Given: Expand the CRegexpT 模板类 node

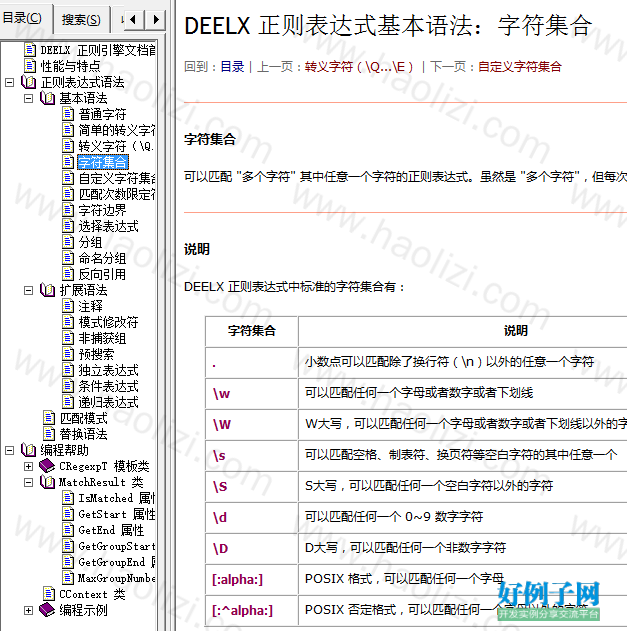Looking at the screenshot, I should 28,466.
